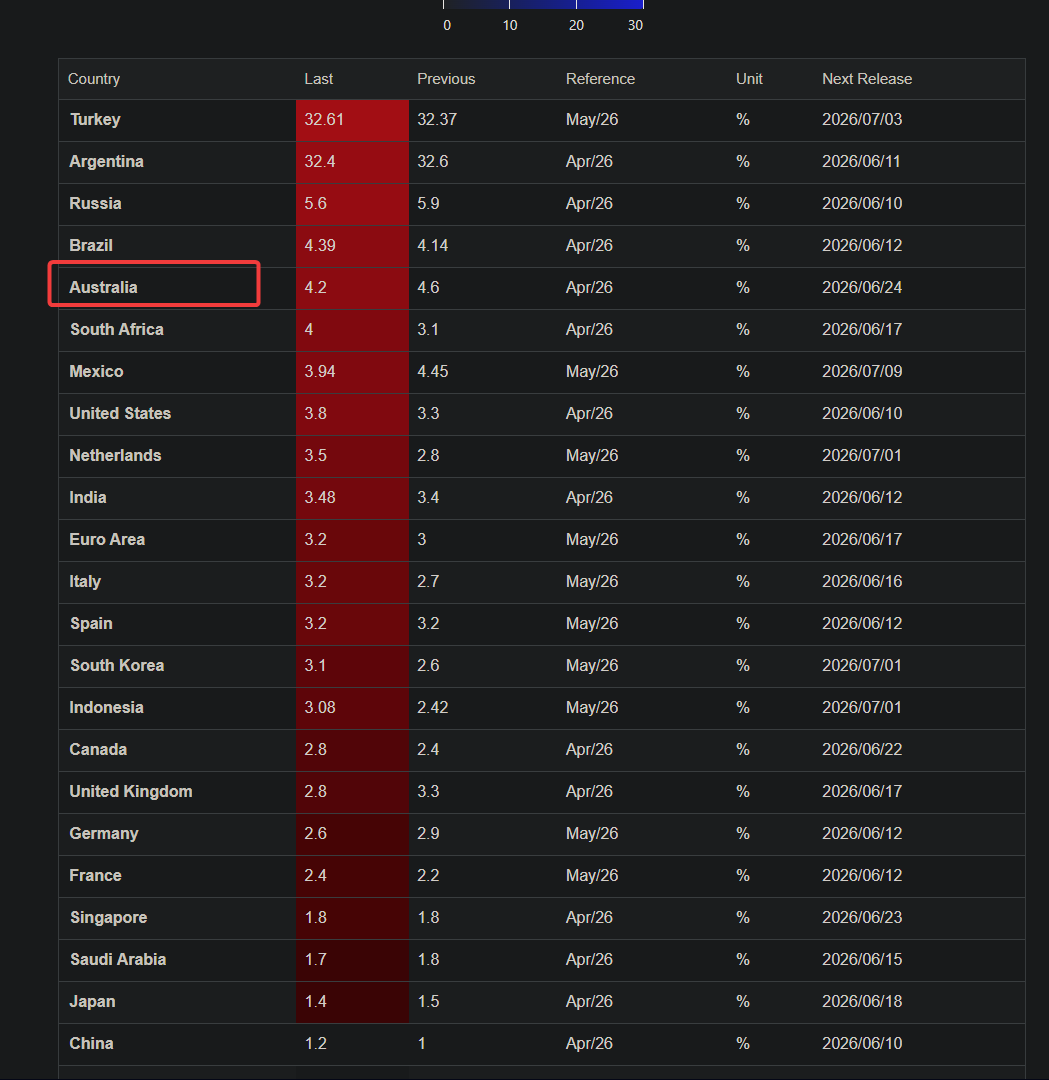Screen dimensions: 1049x1080
Task: Select China's last value 1.2
Action: click(x=315, y=1044)
